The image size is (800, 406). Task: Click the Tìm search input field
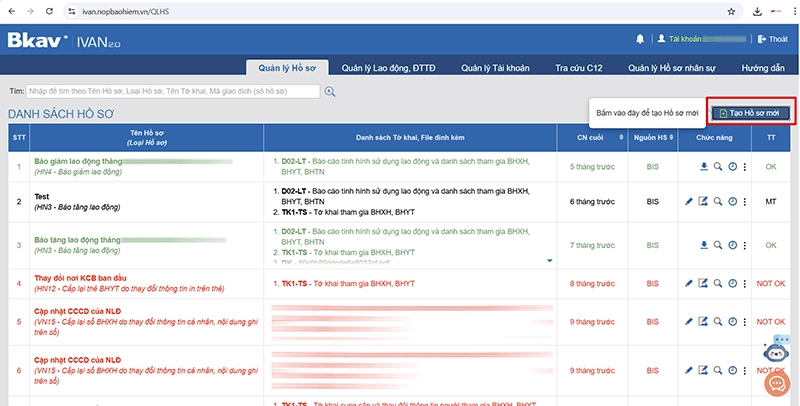coord(172,91)
